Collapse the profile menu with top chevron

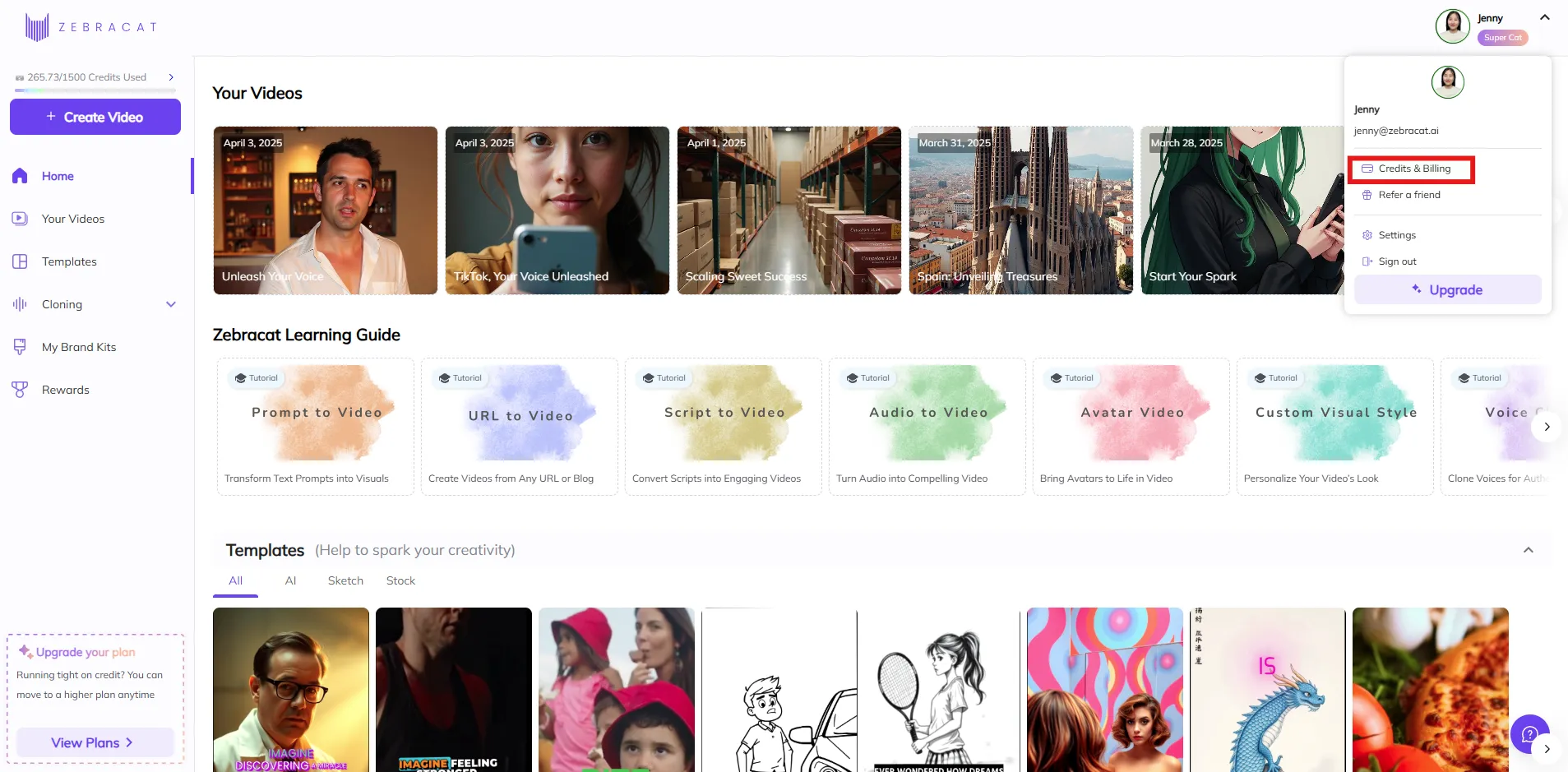1545,17
